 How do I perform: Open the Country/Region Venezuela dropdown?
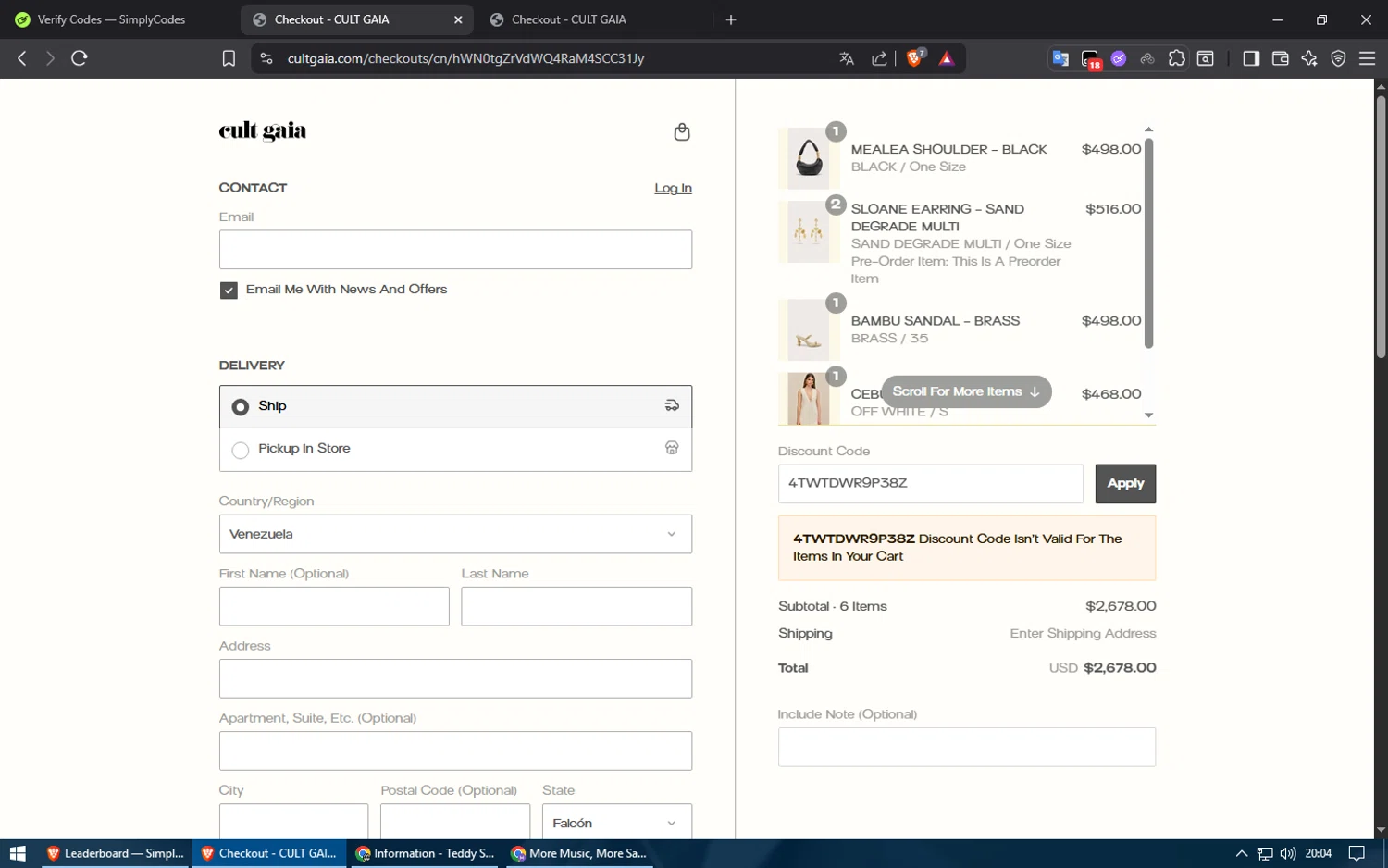point(455,534)
